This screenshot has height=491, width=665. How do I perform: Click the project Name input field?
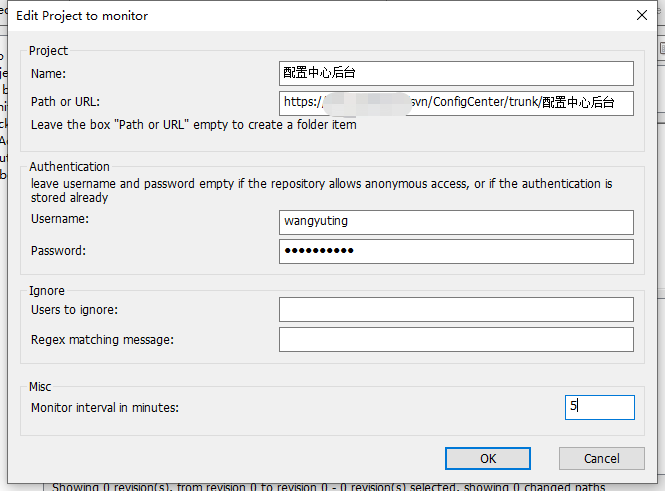tap(456, 73)
